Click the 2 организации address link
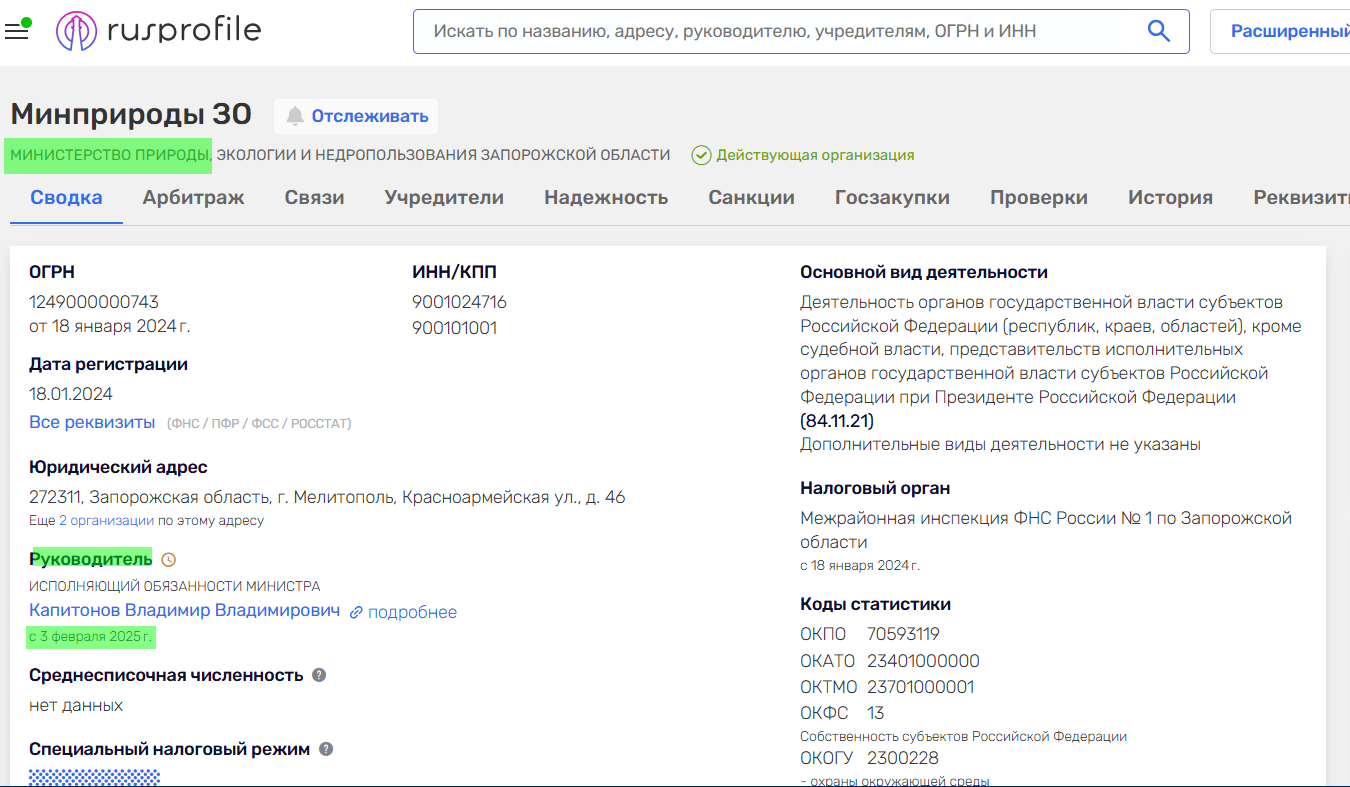The width and height of the screenshot is (1350, 787). pos(106,521)
